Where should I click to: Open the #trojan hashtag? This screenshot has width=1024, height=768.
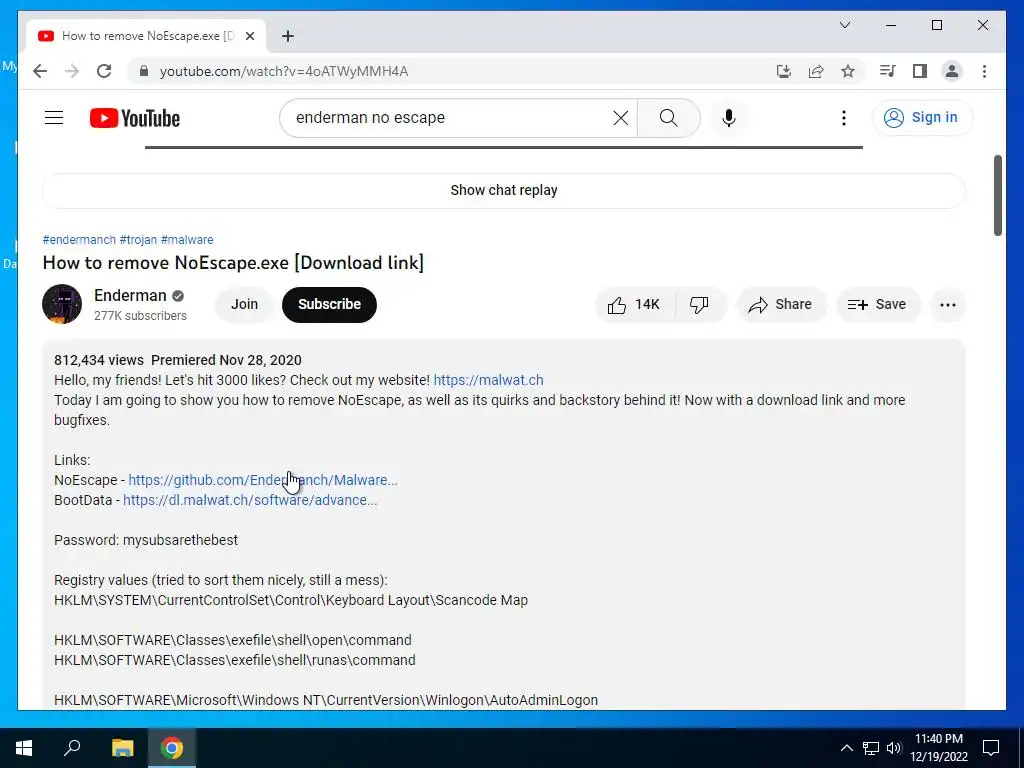coord(138,240)
